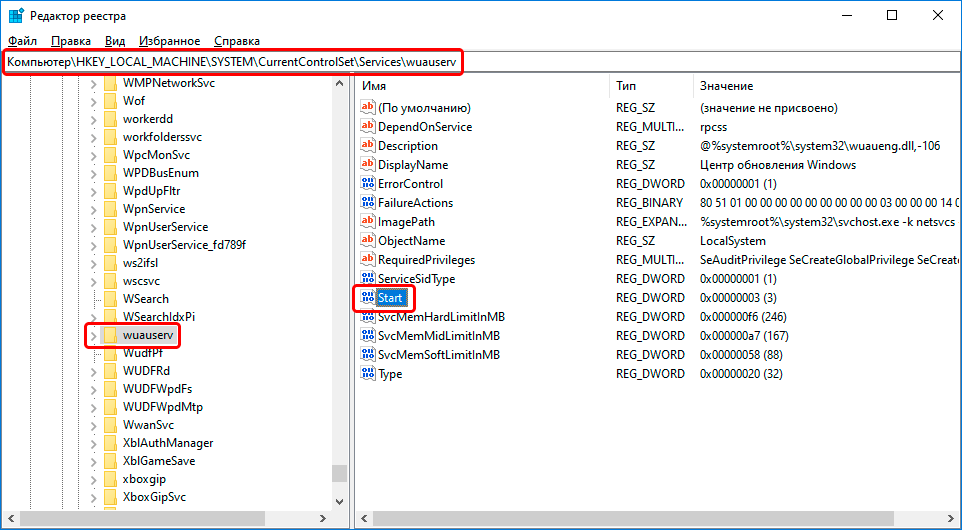Select the DWORD icon of SvcMemHardLimitInMB

[x=367, y=317]
